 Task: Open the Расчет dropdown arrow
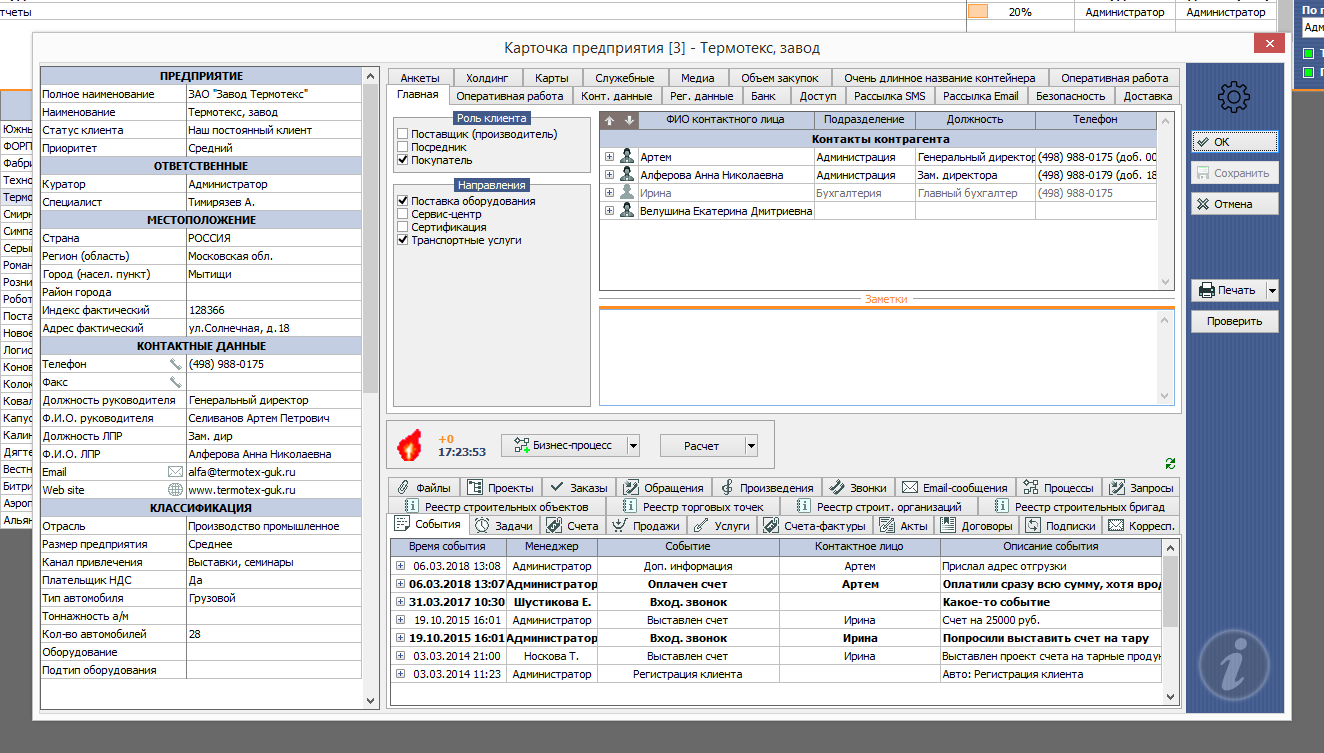751,446
